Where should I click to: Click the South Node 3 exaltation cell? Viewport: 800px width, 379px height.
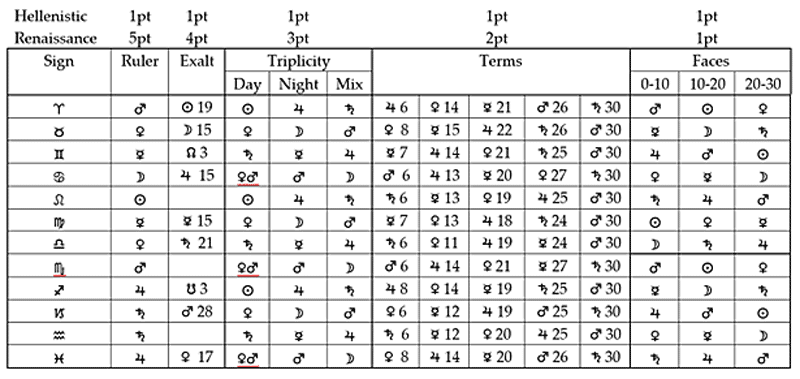197,289
